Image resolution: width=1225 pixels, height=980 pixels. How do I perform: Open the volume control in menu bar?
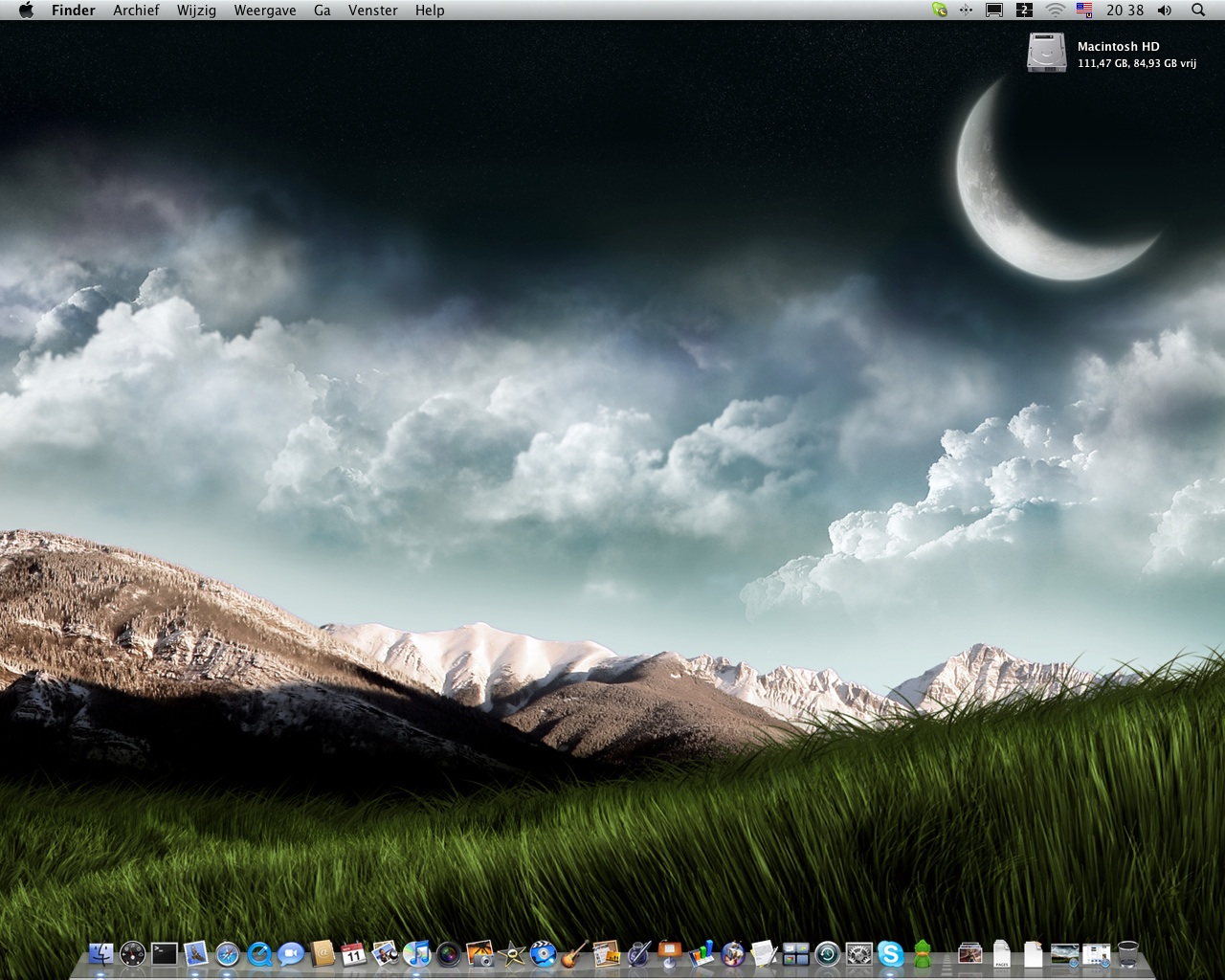point(1165,10)
